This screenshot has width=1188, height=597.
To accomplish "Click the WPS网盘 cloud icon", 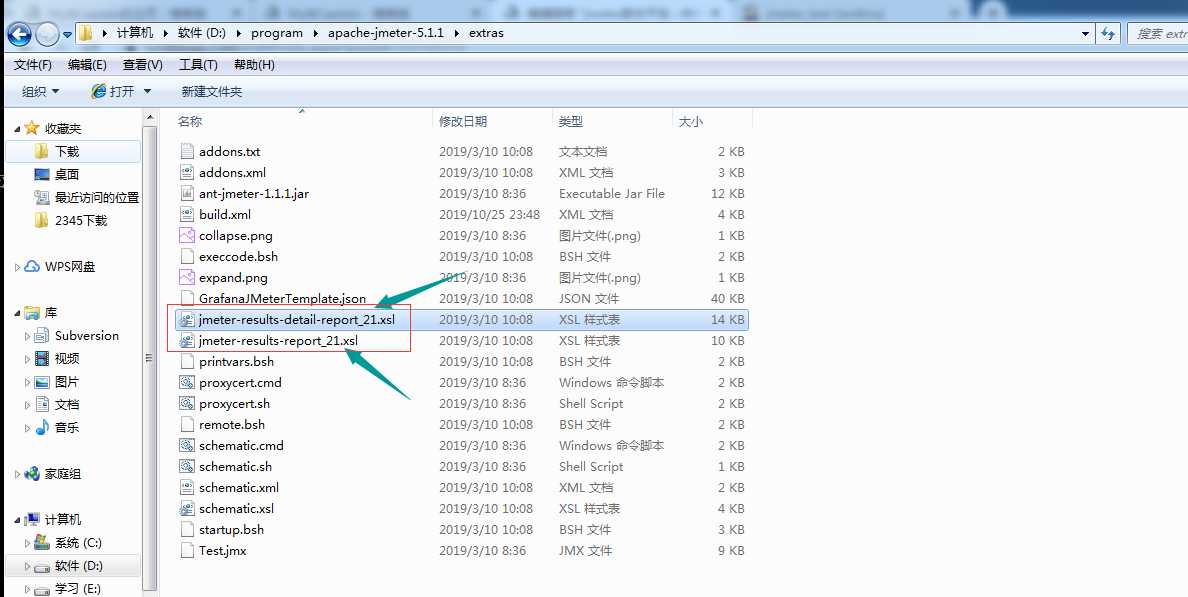I will [32, 267].
